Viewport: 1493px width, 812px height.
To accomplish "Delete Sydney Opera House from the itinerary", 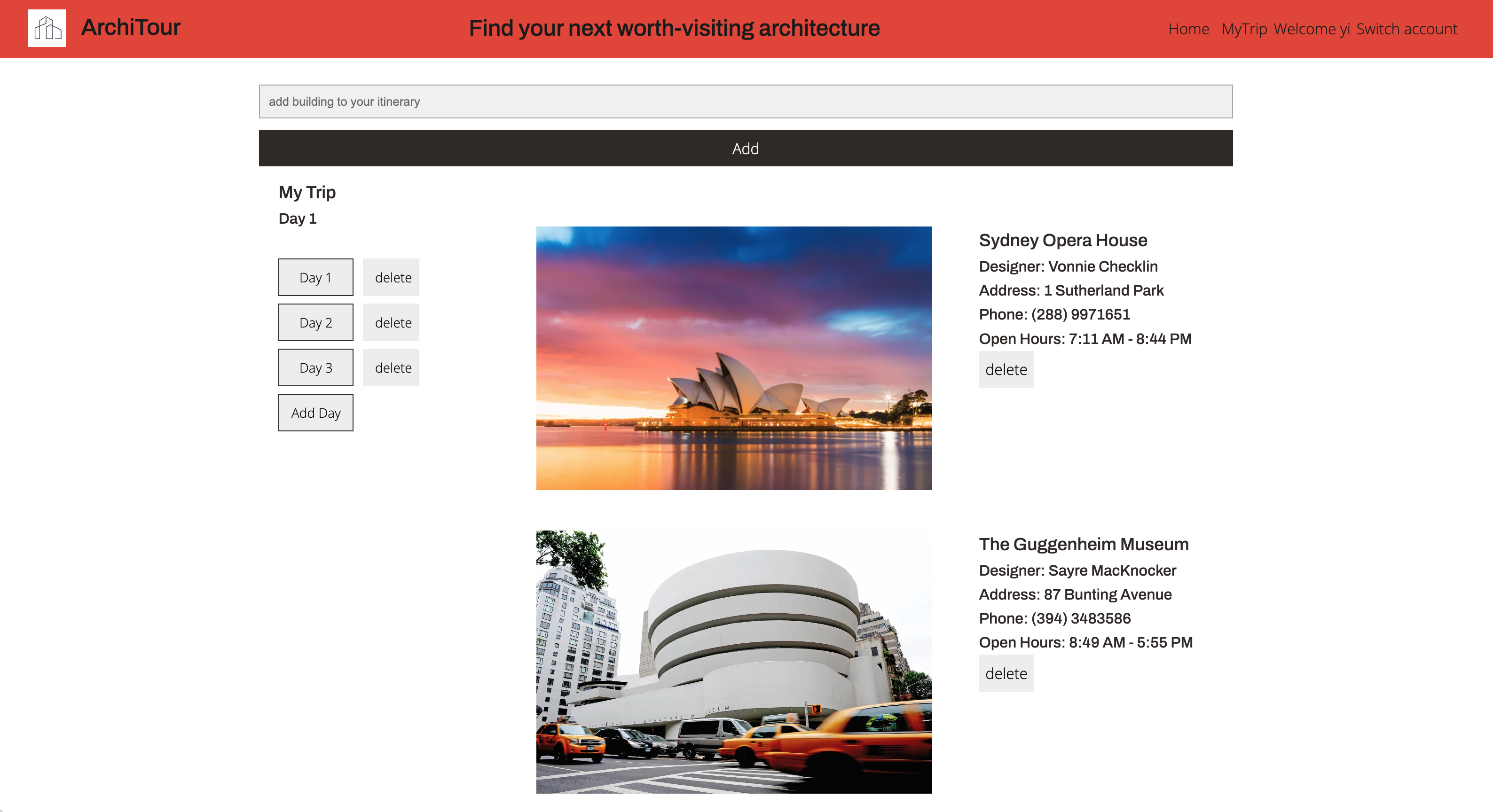I will (x=1006, y=369).
